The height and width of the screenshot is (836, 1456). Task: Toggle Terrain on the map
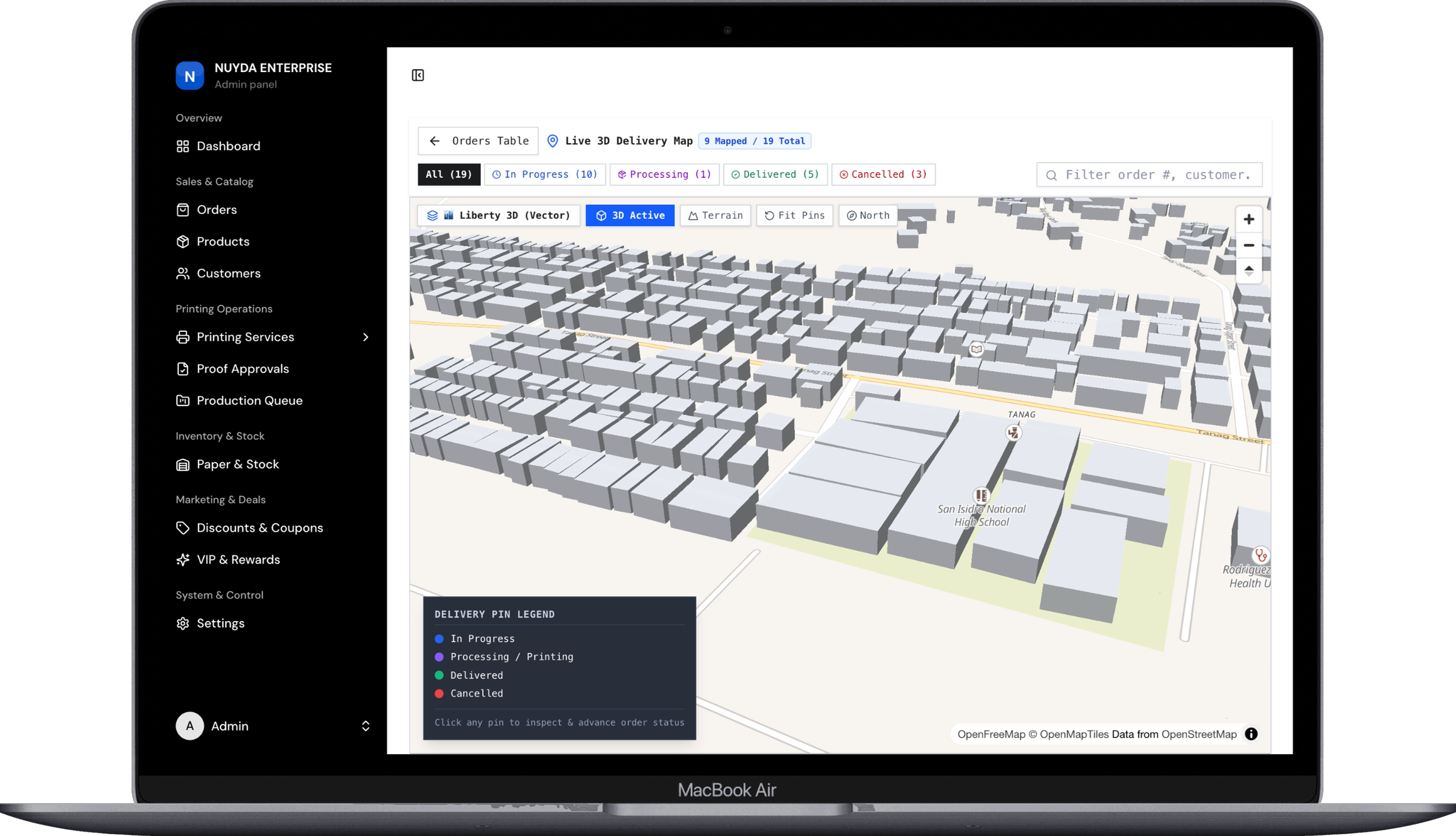[715, 215]
